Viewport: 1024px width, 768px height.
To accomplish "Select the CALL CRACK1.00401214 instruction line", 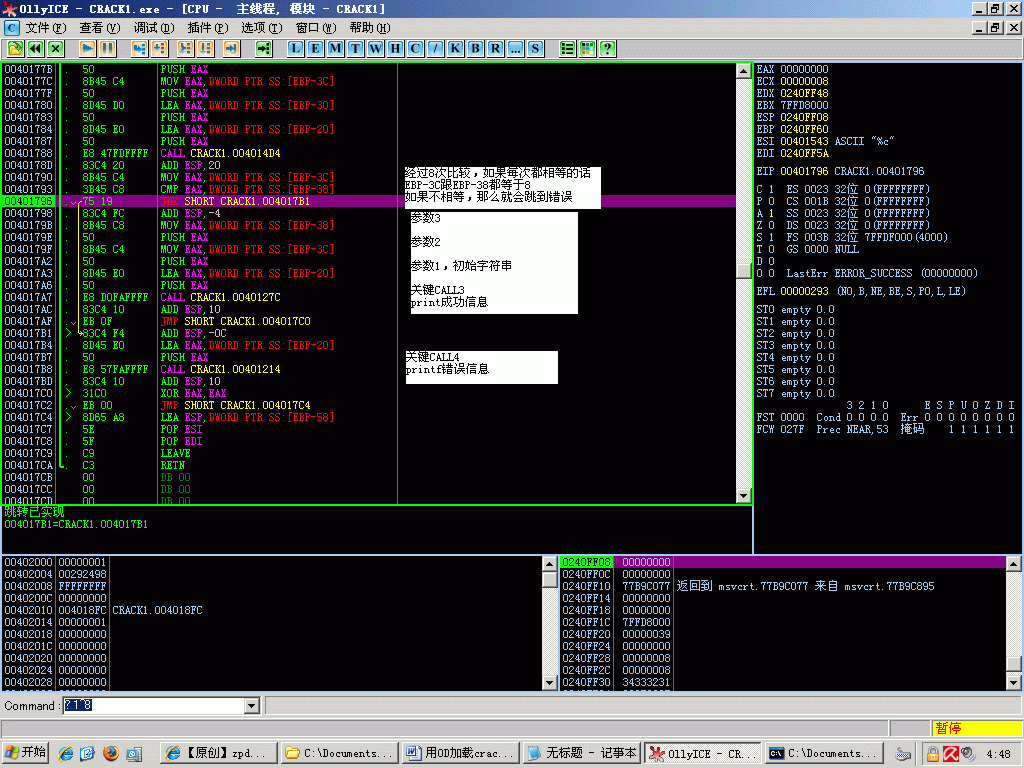I will coord(220,369).
